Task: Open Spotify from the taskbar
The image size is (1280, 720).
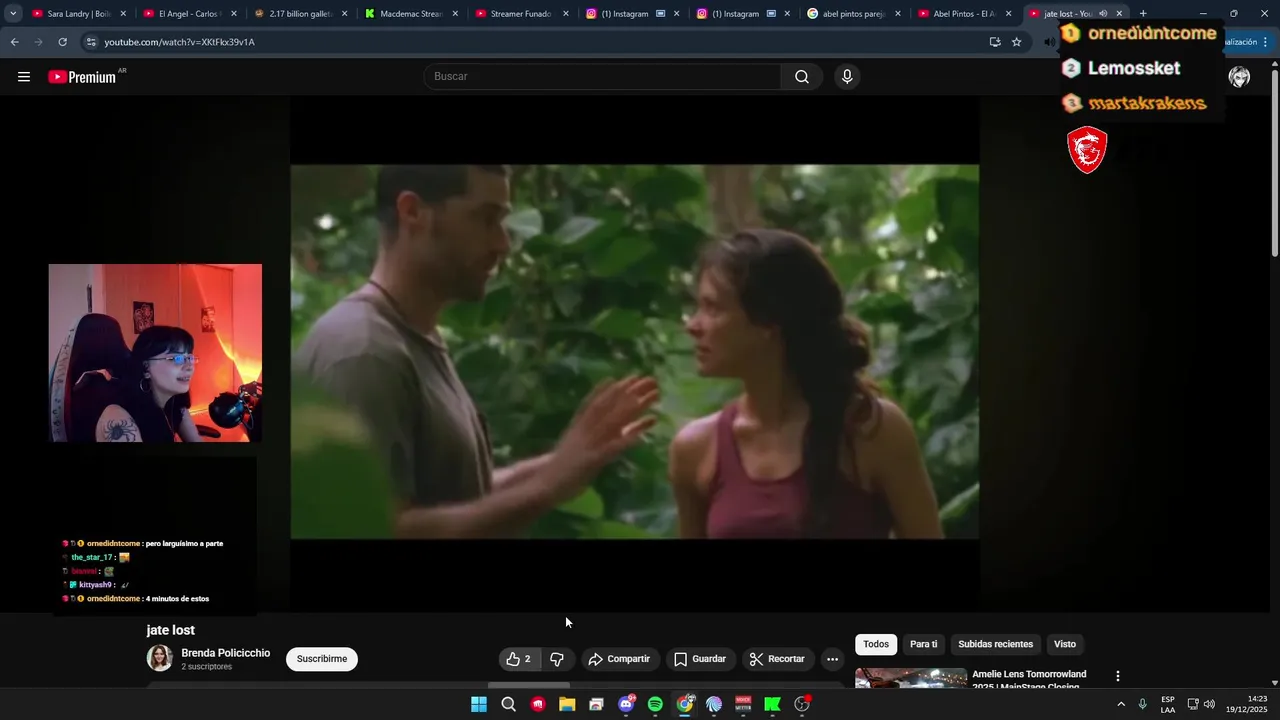Action: 655,704
